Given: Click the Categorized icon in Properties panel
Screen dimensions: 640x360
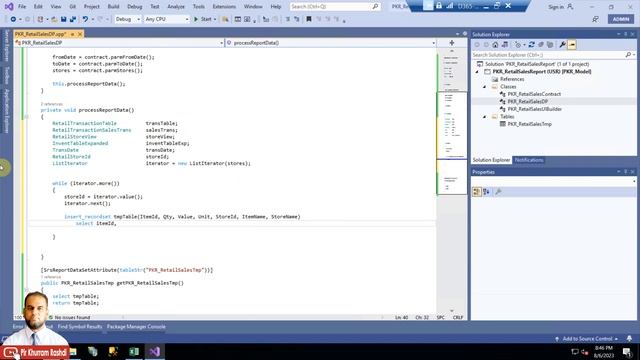Looking at the screenshot, I should 476,192.
